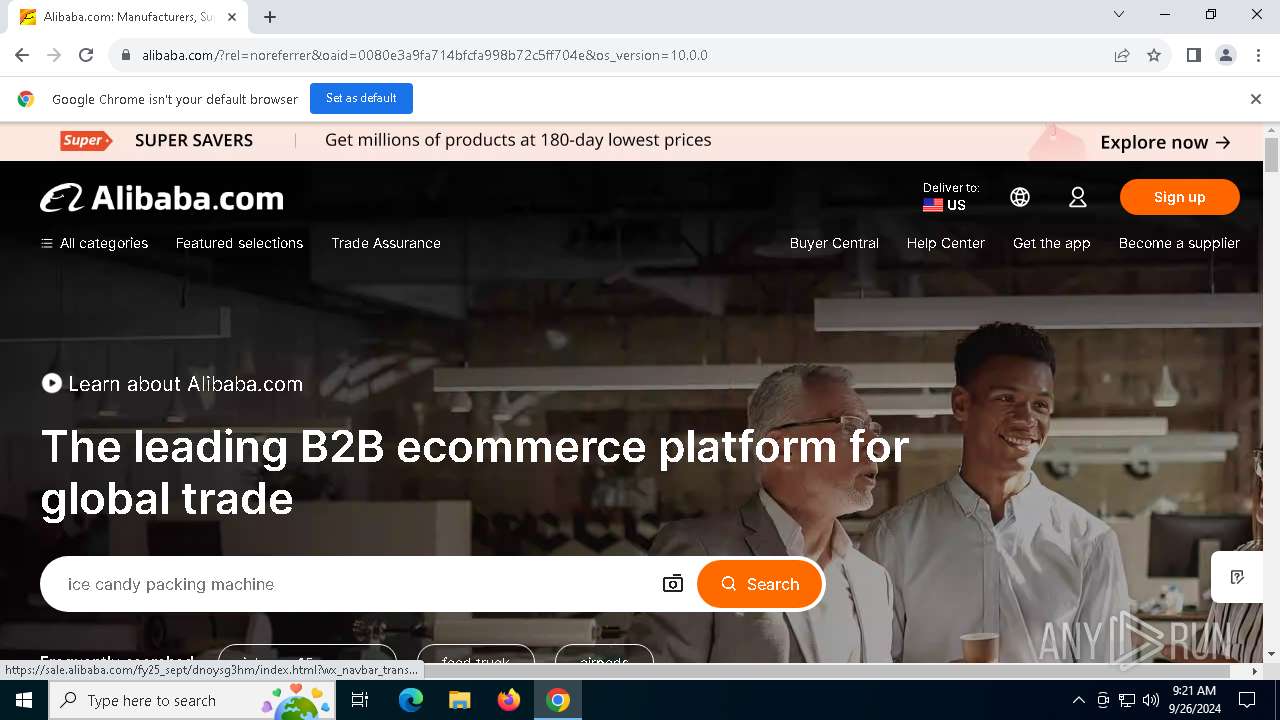Open File Explorer from the taskbar
Image resolution: width=1280 pixels, height=720 pixels.
459,700
